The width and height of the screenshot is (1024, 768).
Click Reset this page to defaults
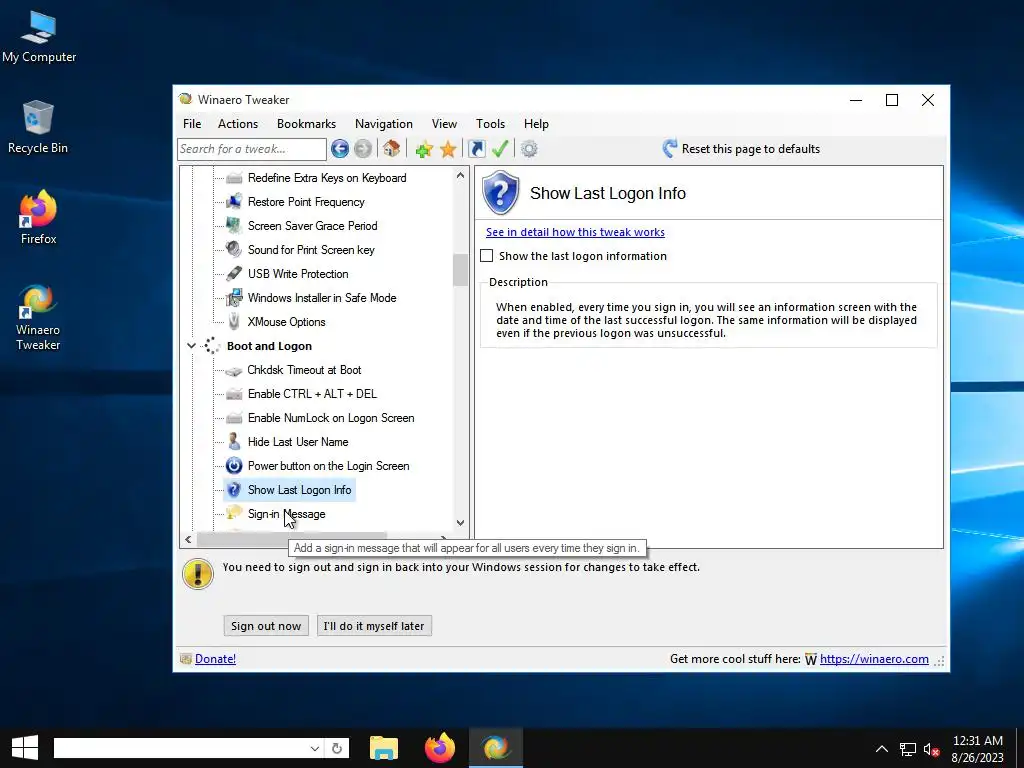tap(750, 149)
